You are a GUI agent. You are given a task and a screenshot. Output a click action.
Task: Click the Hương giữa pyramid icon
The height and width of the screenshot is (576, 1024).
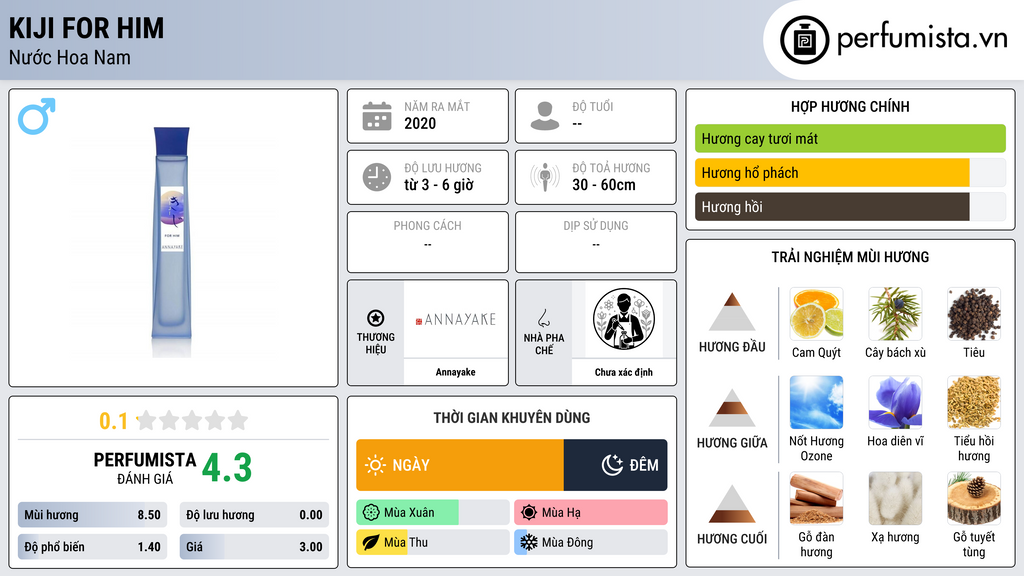pyautogui.click(x=732, y=408)
